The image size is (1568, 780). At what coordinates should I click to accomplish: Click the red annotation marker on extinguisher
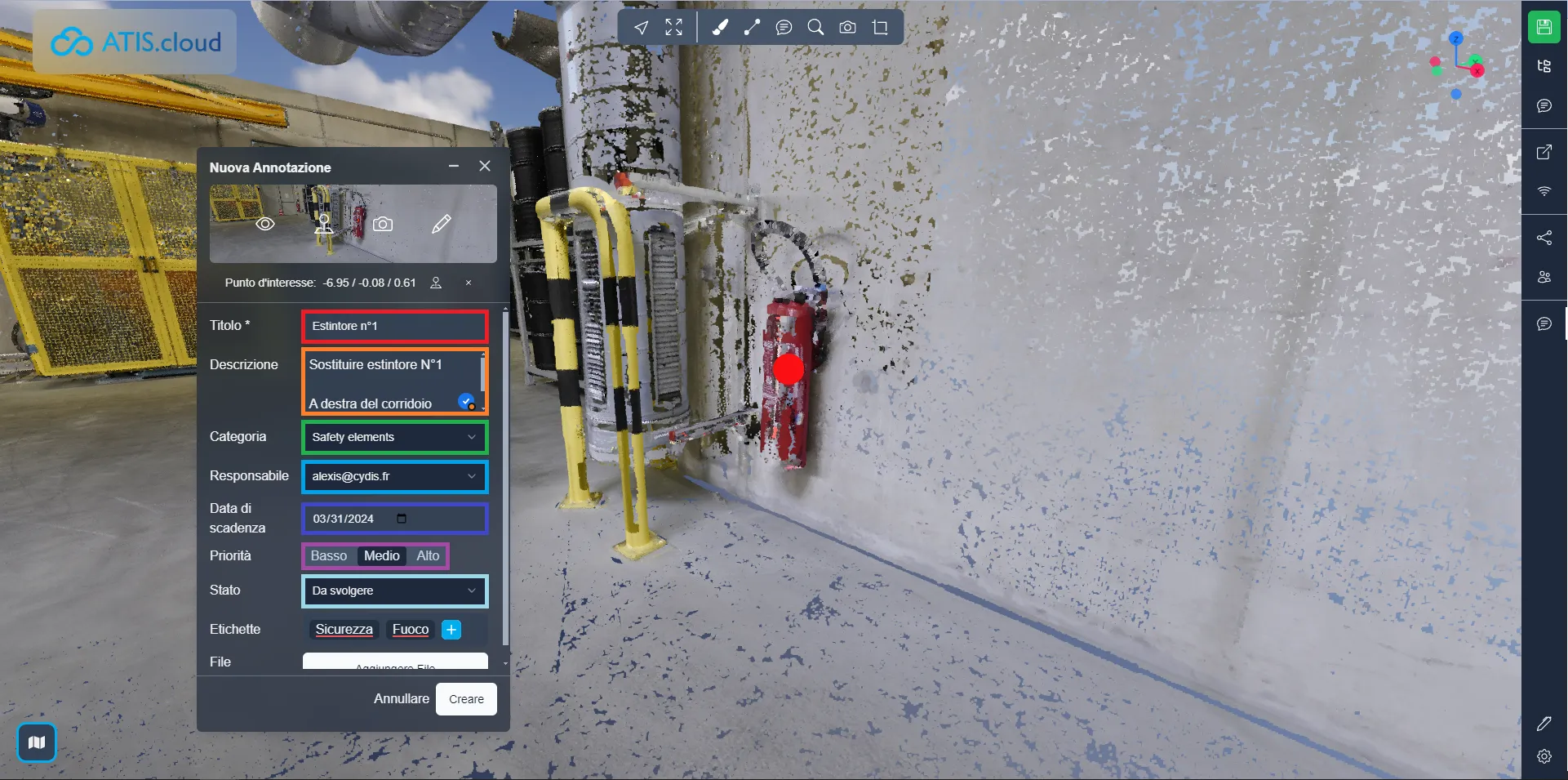point(788,369)
